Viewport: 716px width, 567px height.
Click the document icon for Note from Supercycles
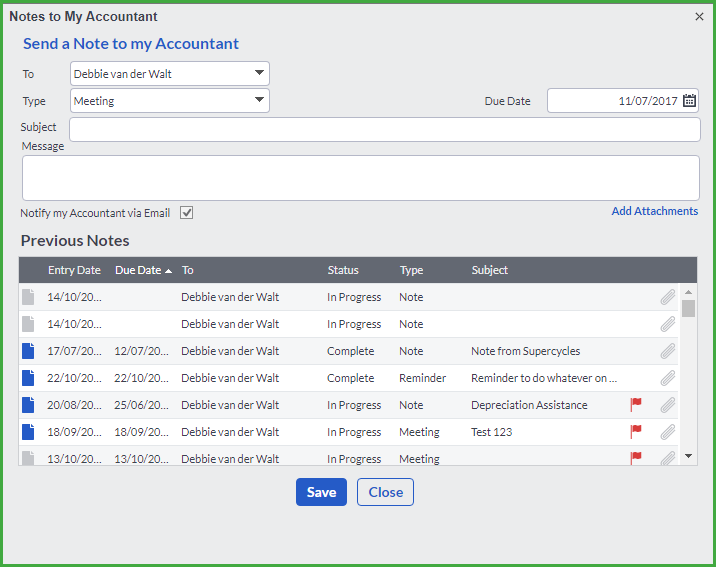pos(28,351)
